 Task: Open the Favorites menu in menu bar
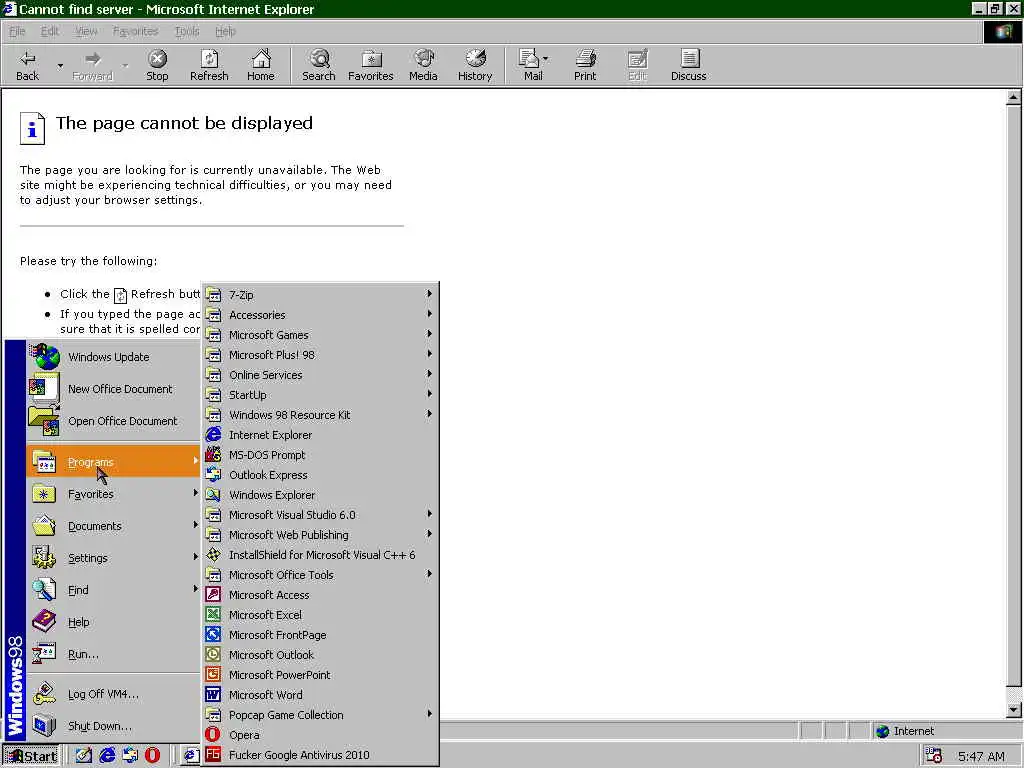pyautogui.click(x=135, y=31)
